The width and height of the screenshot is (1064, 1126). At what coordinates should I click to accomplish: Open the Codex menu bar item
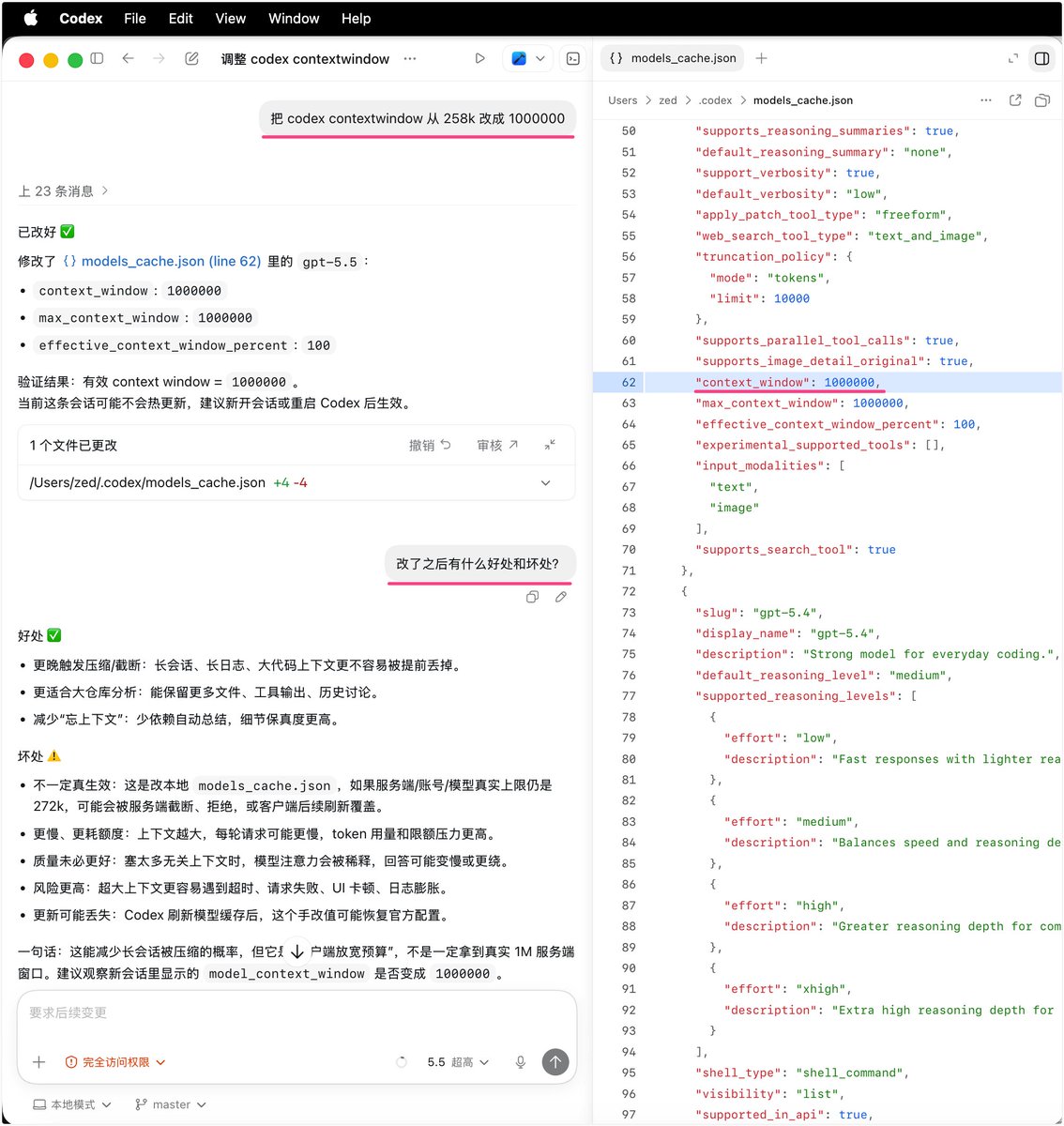[81, 18]
